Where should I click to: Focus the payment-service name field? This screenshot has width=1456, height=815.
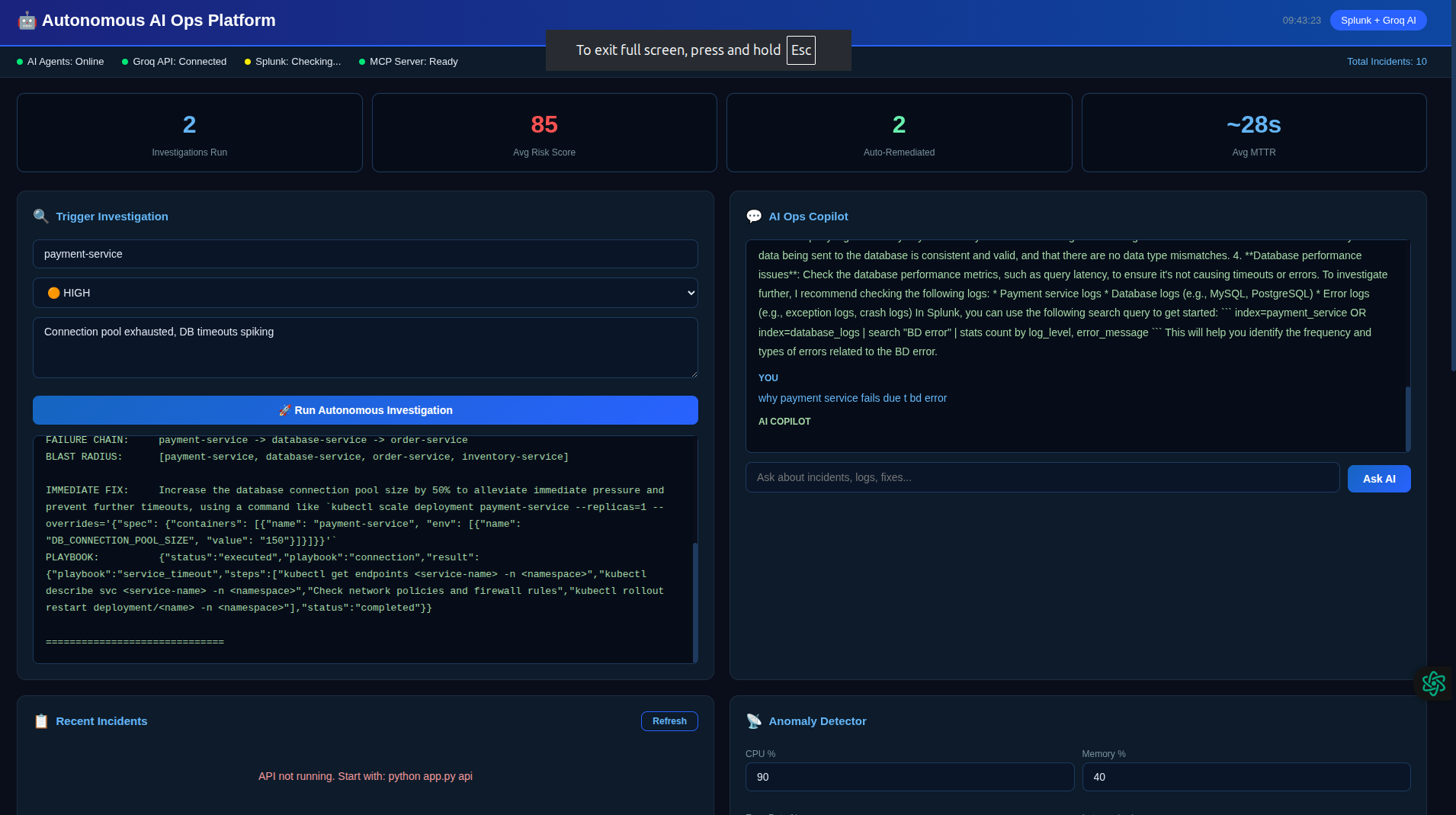click(365, 254)
